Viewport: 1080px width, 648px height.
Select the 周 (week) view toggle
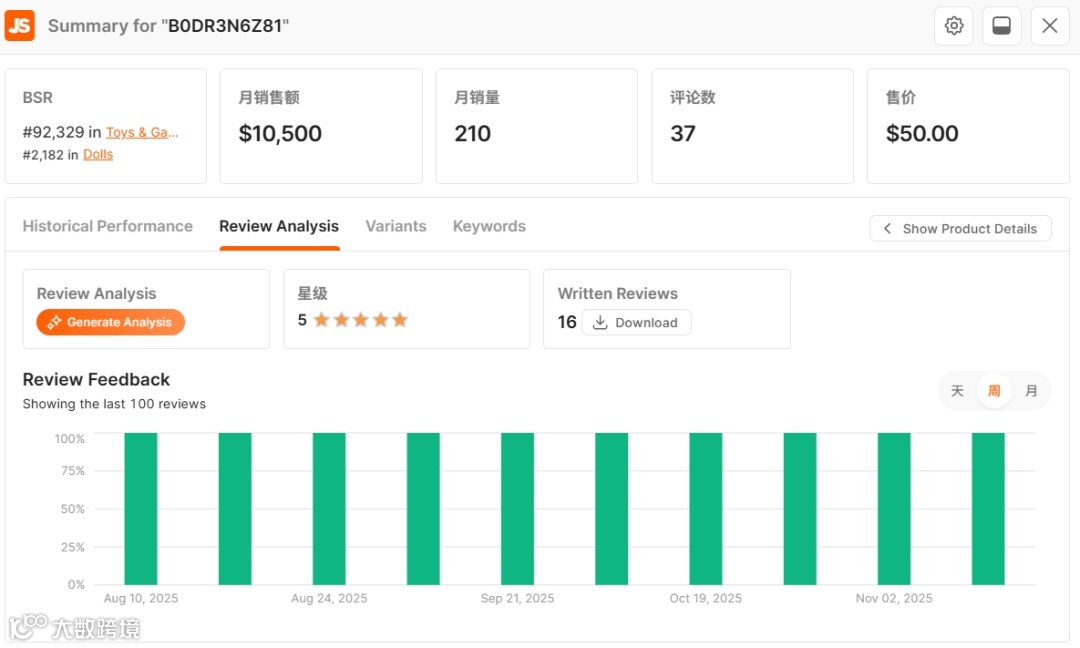click(994, 391)
